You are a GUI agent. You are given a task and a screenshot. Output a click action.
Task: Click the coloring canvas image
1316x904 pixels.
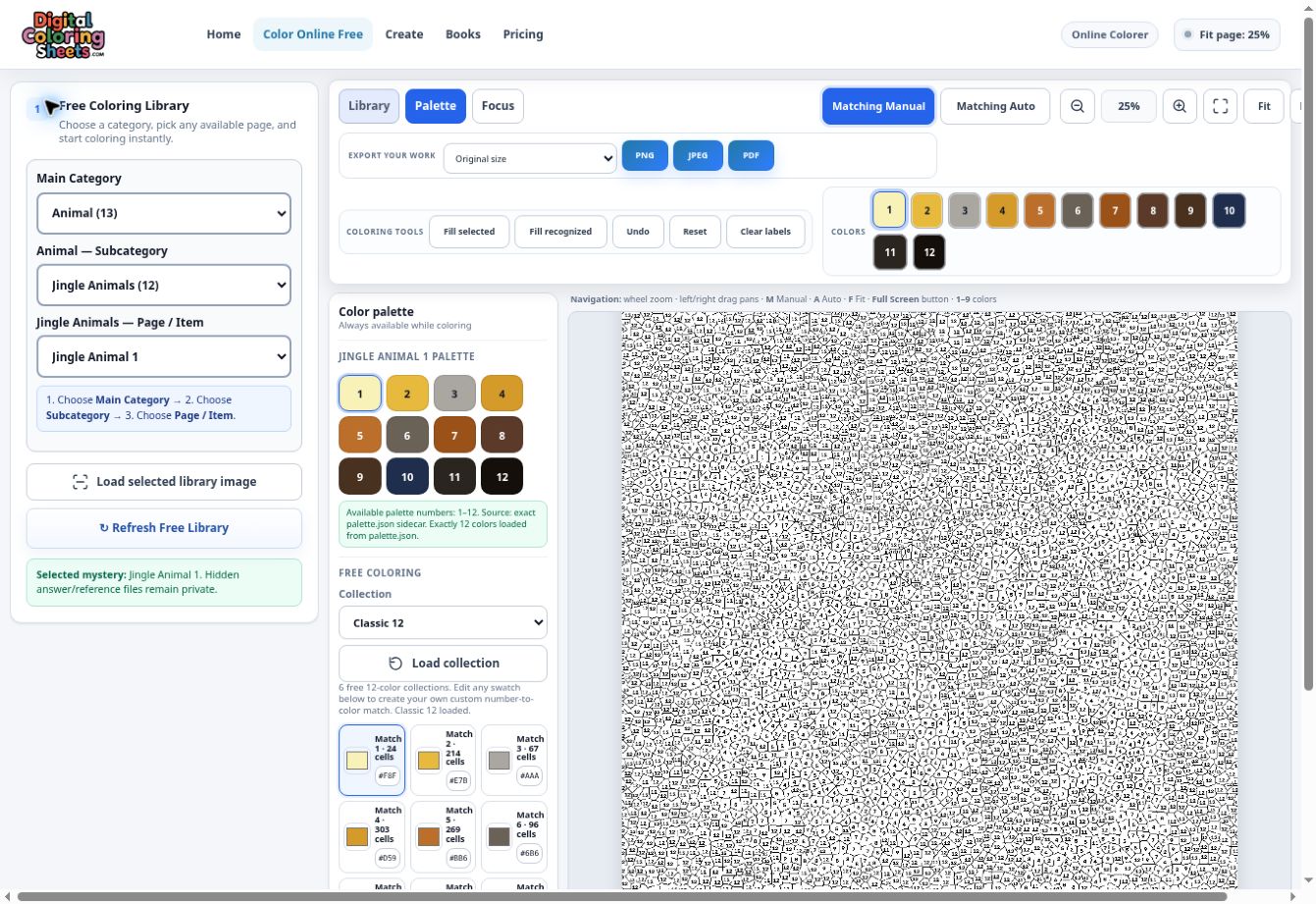point(929,601)
